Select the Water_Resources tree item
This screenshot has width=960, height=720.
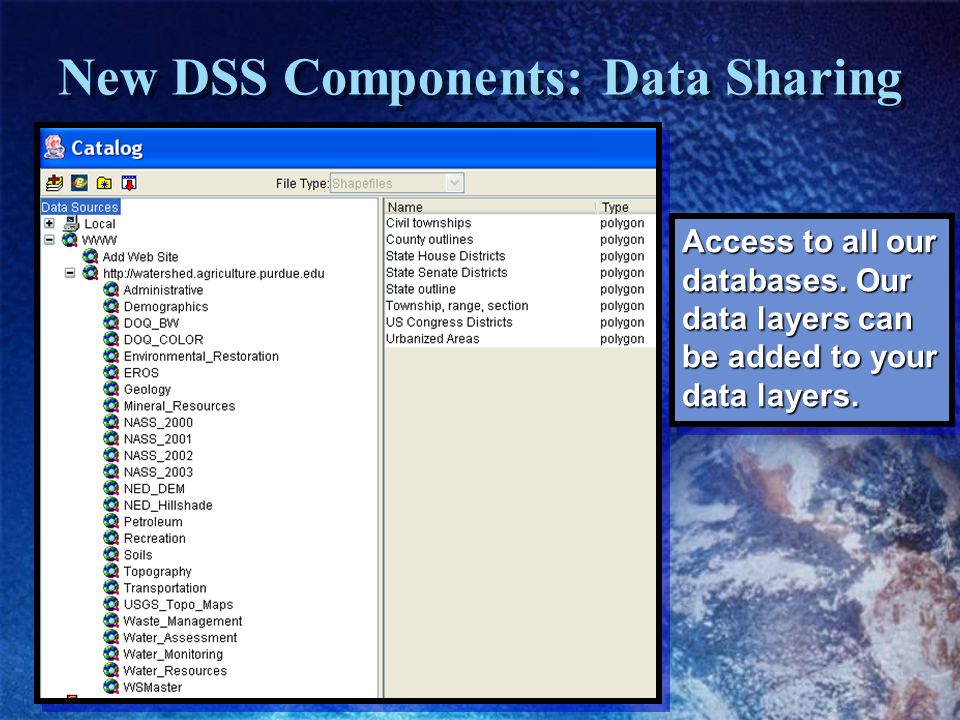point(175,670)
